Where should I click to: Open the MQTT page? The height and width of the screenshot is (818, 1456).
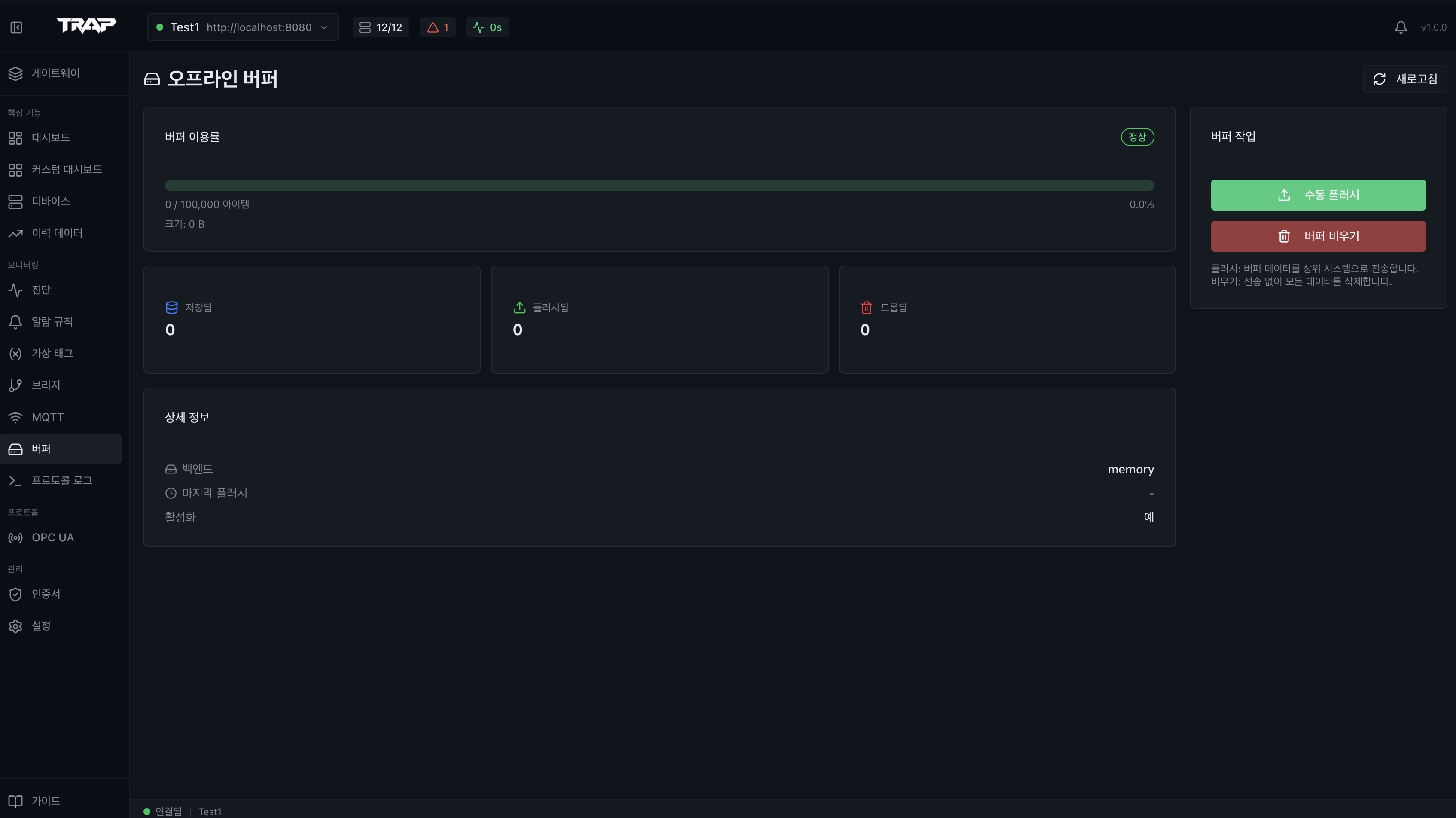(48, 417)
